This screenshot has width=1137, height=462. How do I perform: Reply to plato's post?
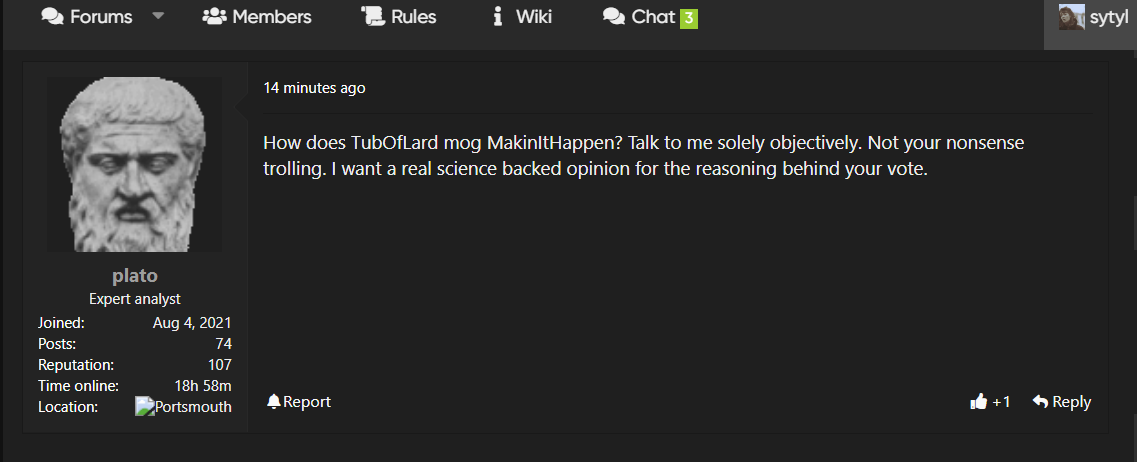pyautogui.click(x=1062, y=402)
